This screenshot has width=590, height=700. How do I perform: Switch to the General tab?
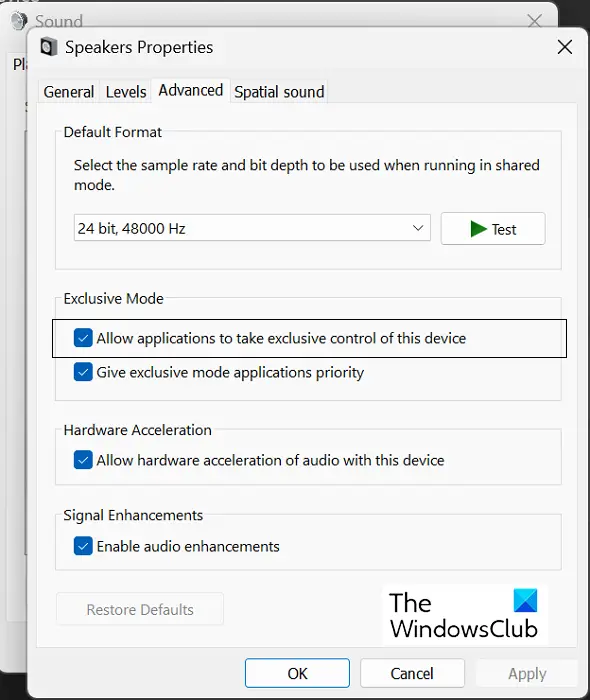(x=69, y=92)
